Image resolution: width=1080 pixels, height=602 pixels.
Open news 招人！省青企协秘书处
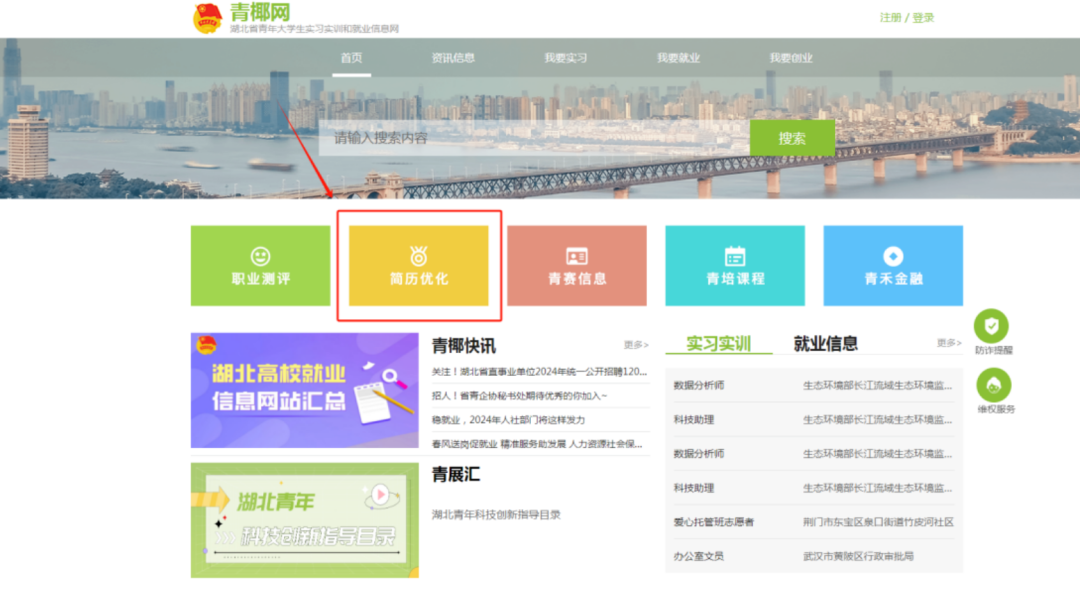point(519,395)
